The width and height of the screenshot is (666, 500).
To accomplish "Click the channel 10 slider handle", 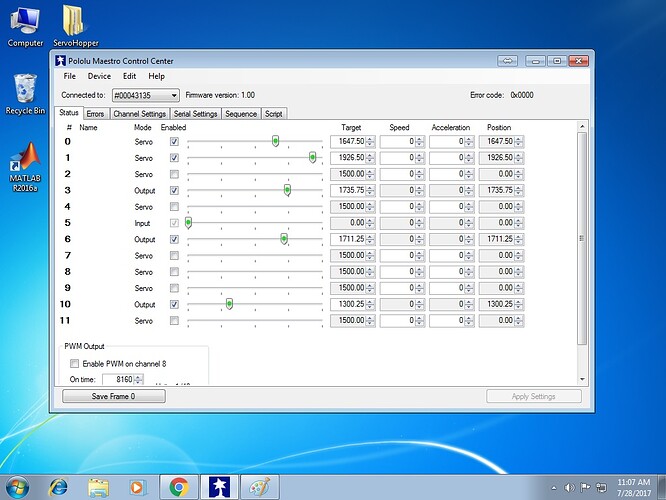I will [229, 304].
